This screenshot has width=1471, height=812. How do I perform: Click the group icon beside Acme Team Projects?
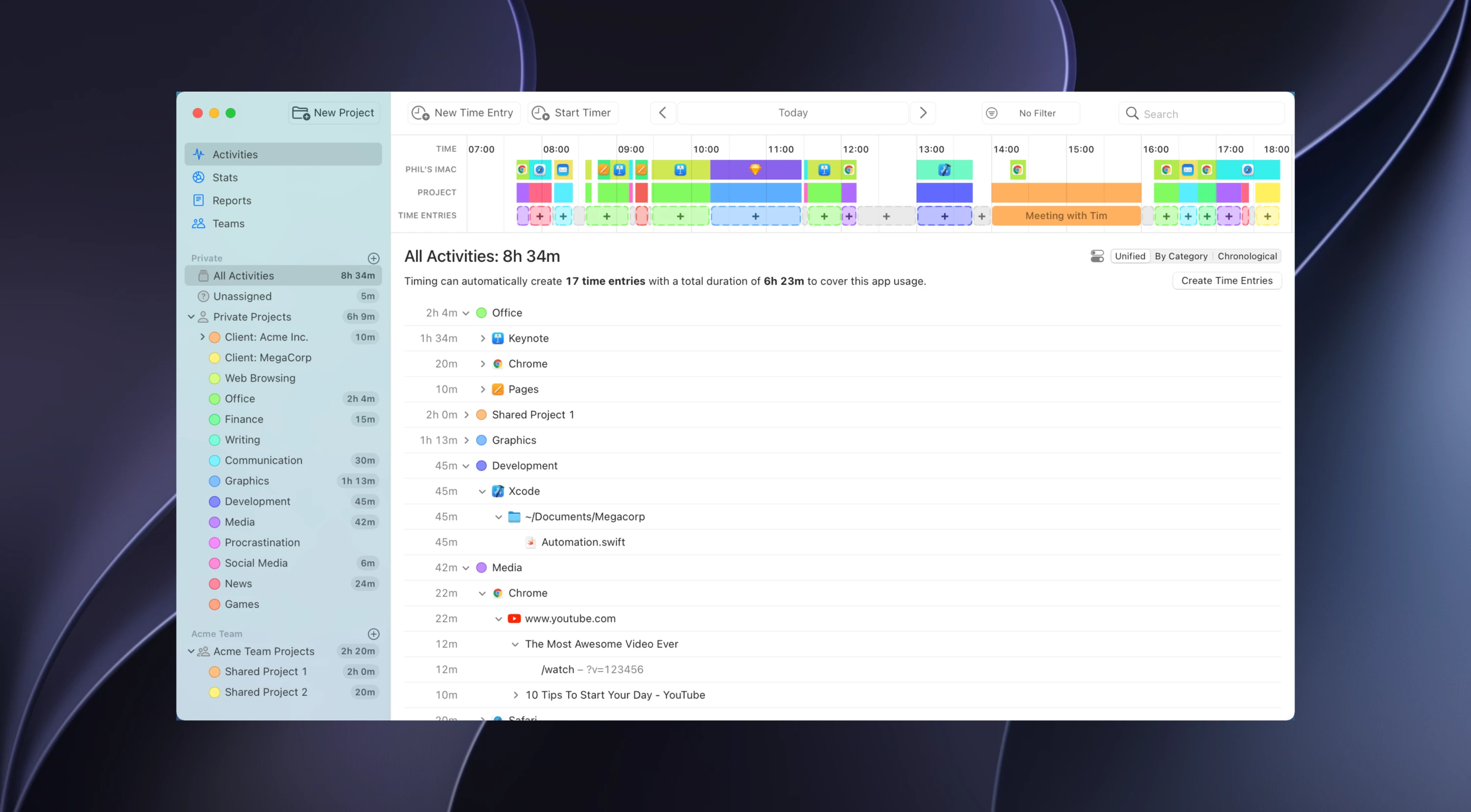[x=203, y=651]
